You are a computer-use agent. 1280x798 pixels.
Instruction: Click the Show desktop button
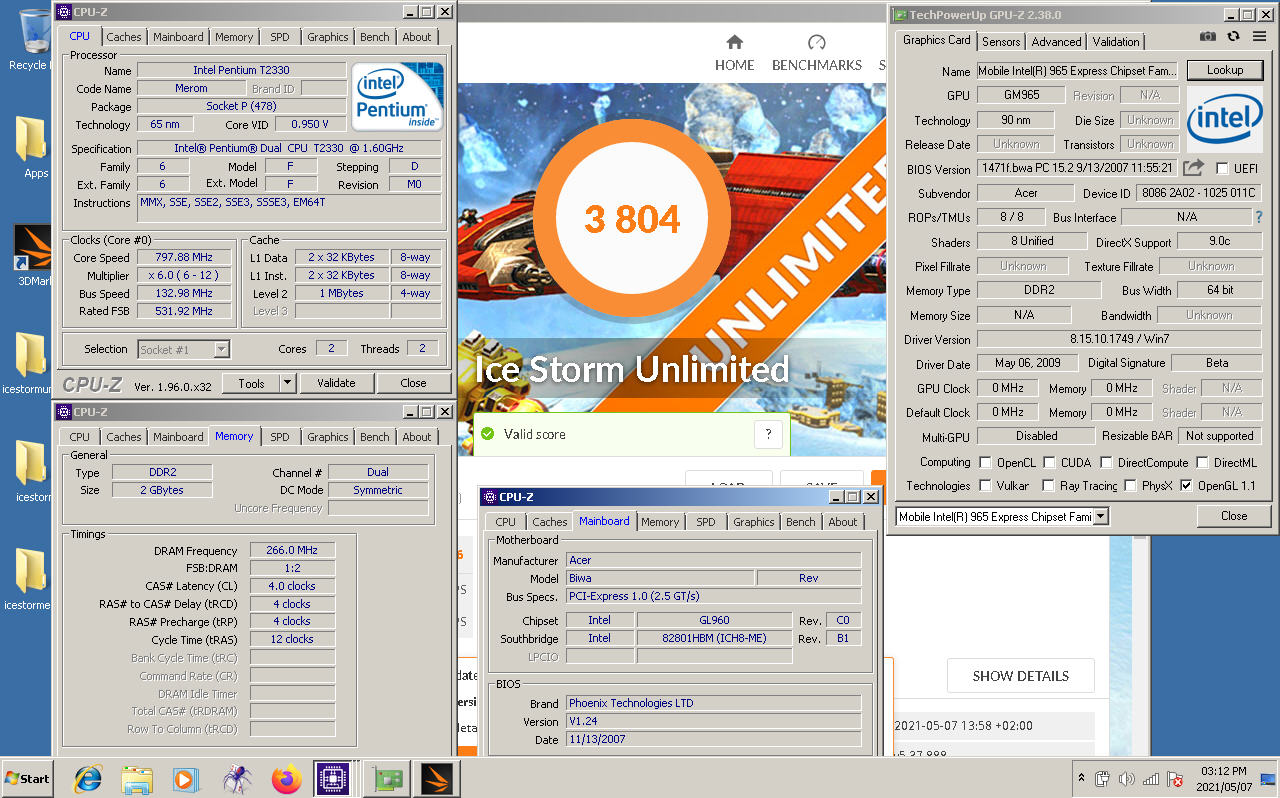(1268, 778)
